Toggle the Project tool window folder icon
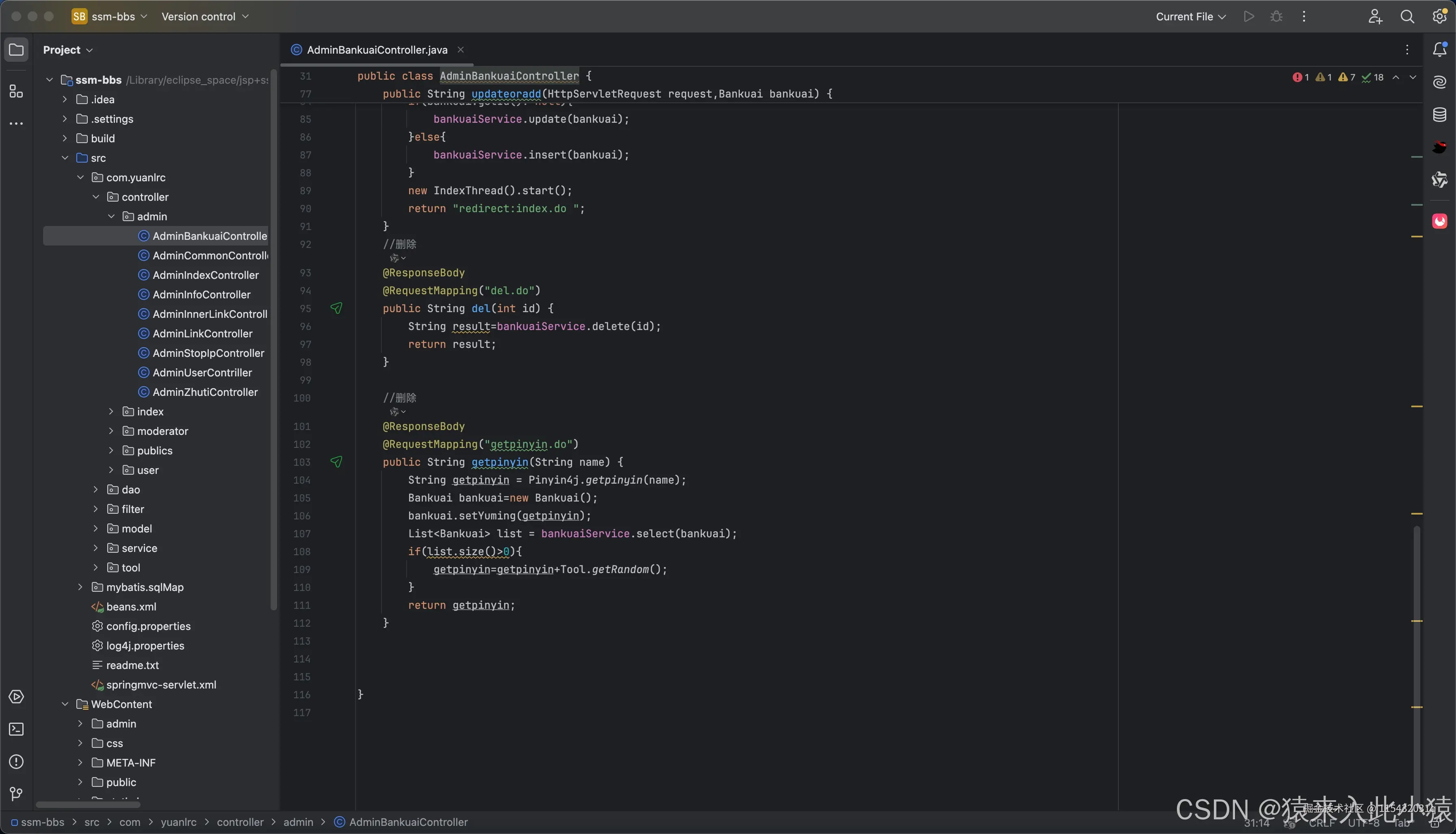The width and height of the screenshot is (1456, 834). click(16, 50)
